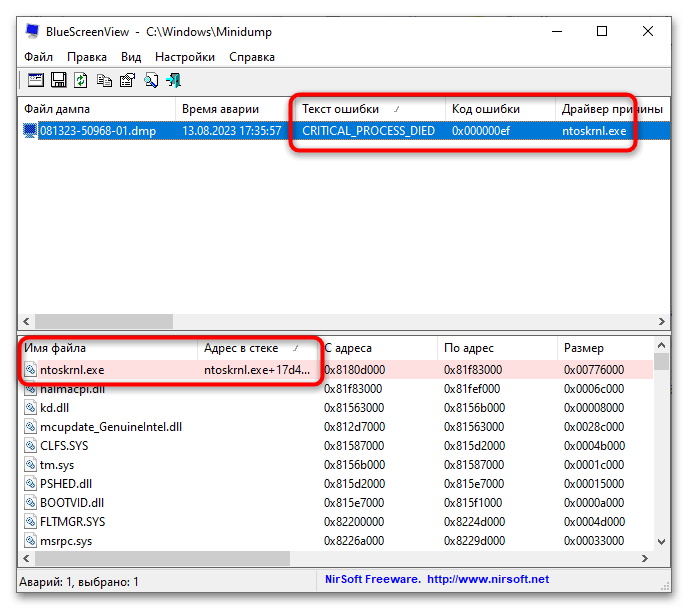Select the FLTMGR.SYS file name
This screenshot has width=688, height=609.
click(73, 522)
